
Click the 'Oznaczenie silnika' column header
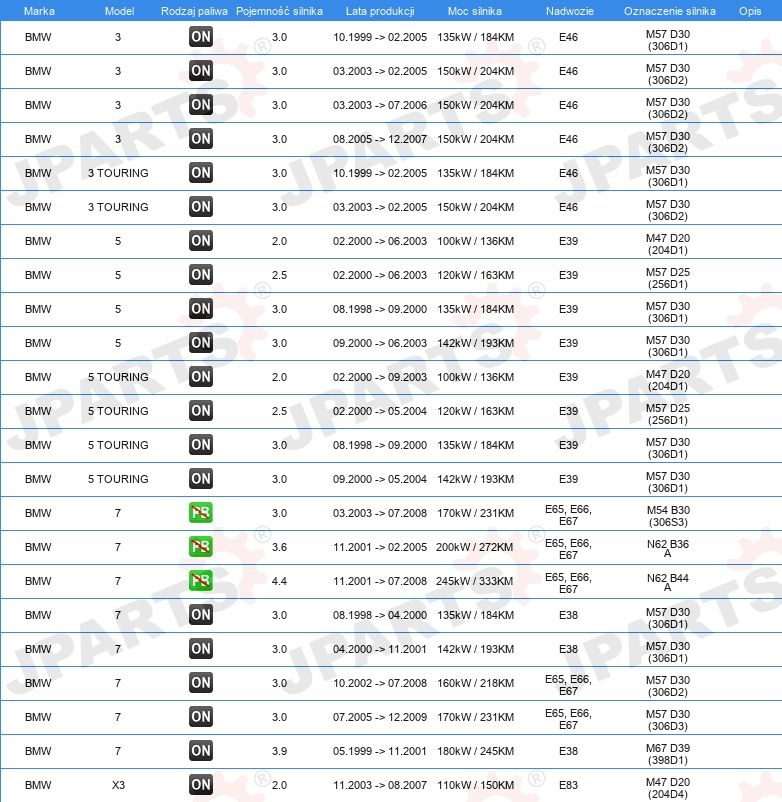(669, 11)
